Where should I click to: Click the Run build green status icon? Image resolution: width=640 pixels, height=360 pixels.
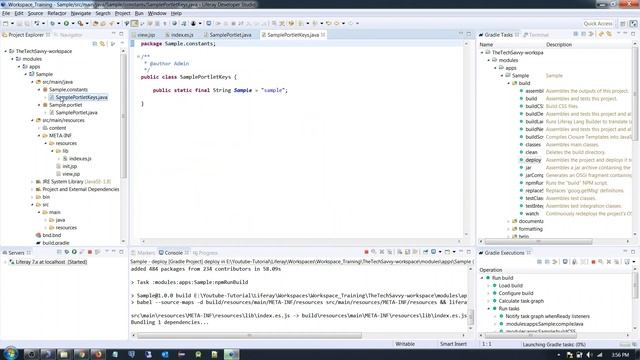(x=487, y=278)
